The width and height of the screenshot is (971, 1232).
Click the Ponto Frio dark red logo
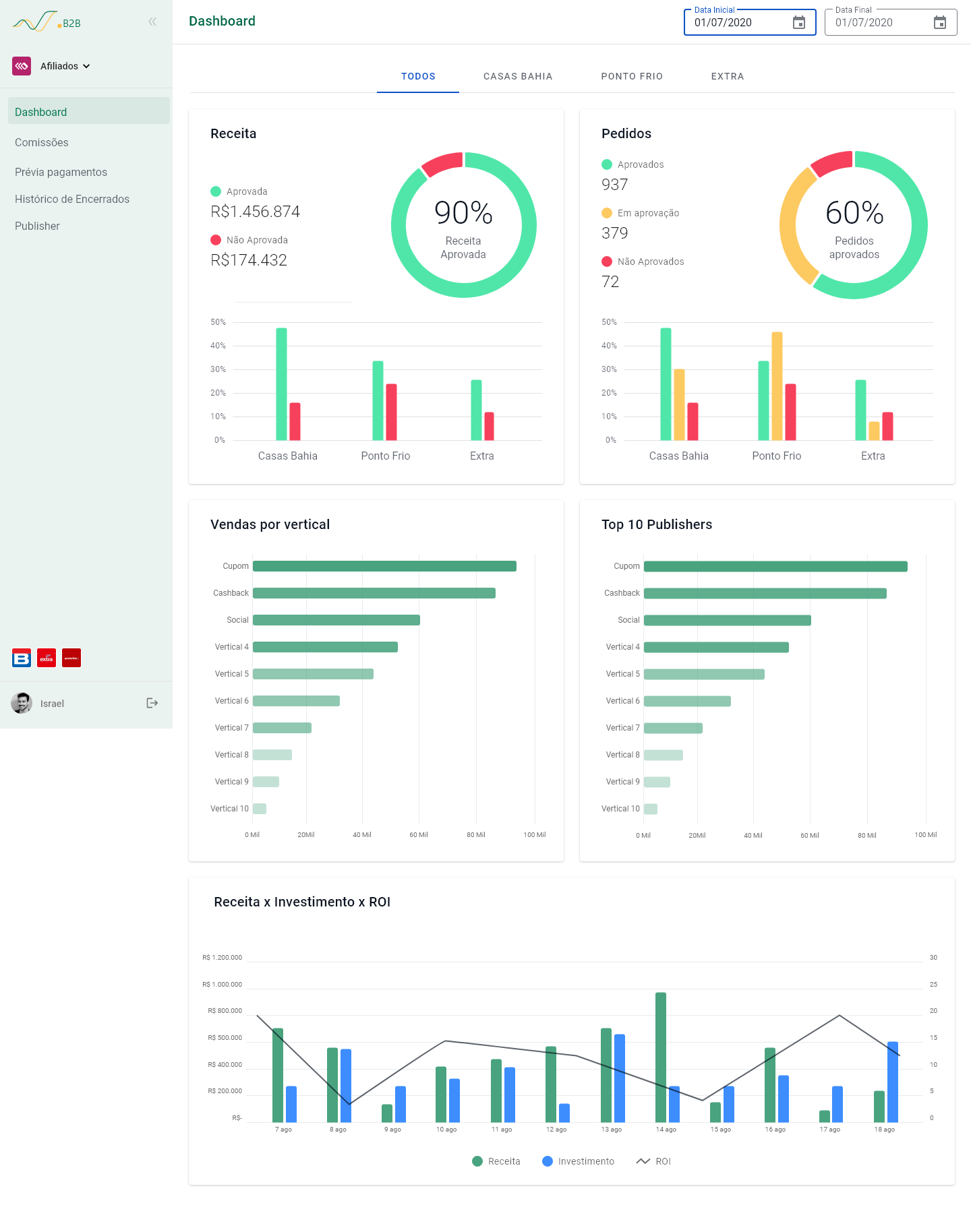tap(71, 658)
